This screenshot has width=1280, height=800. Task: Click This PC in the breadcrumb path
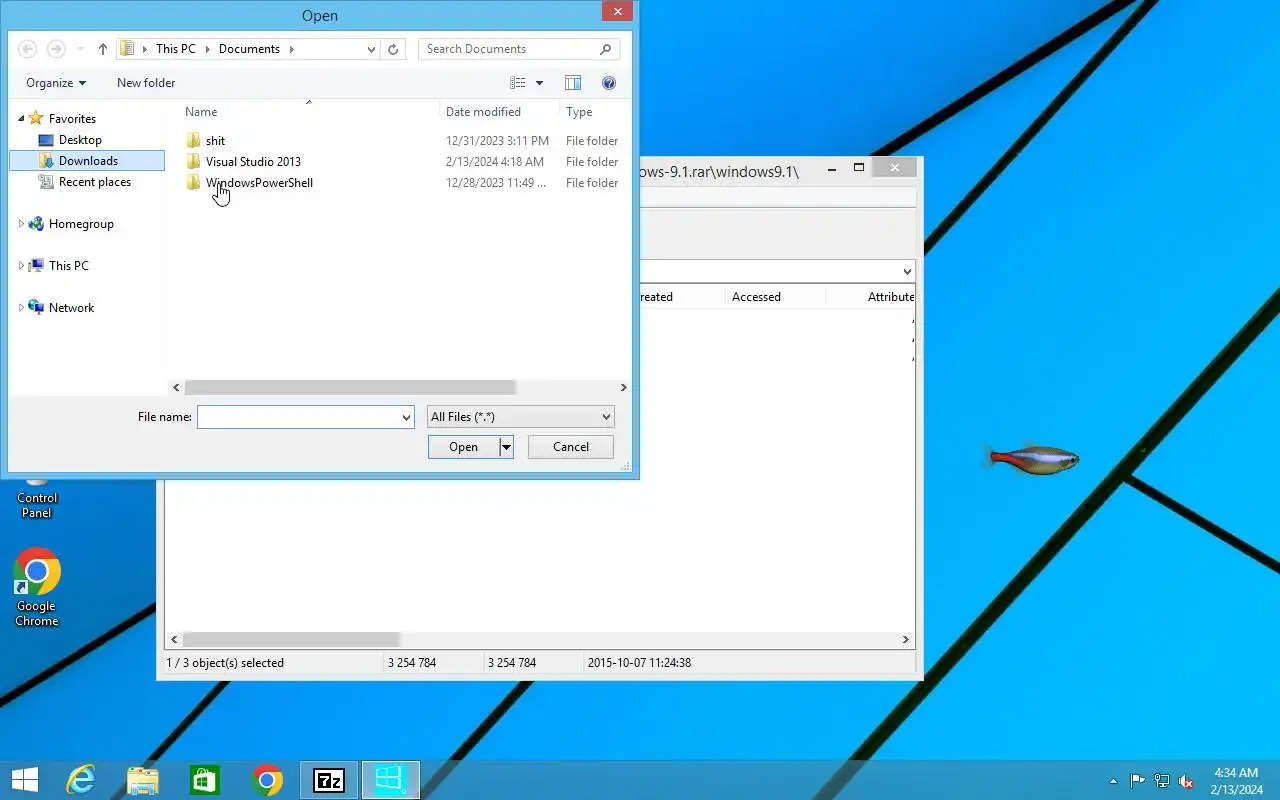176,49
